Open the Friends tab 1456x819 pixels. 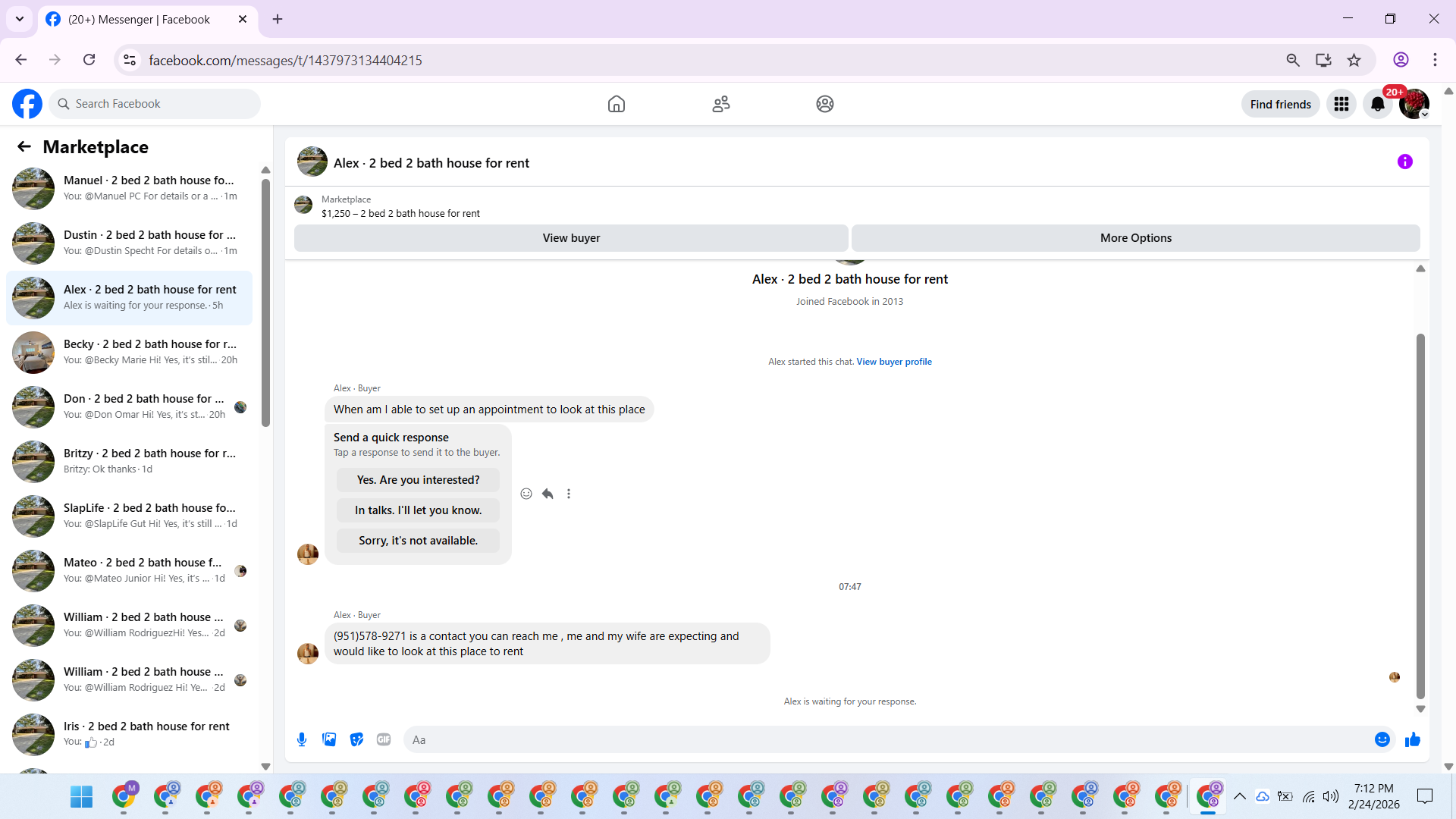tap(720, 104)
